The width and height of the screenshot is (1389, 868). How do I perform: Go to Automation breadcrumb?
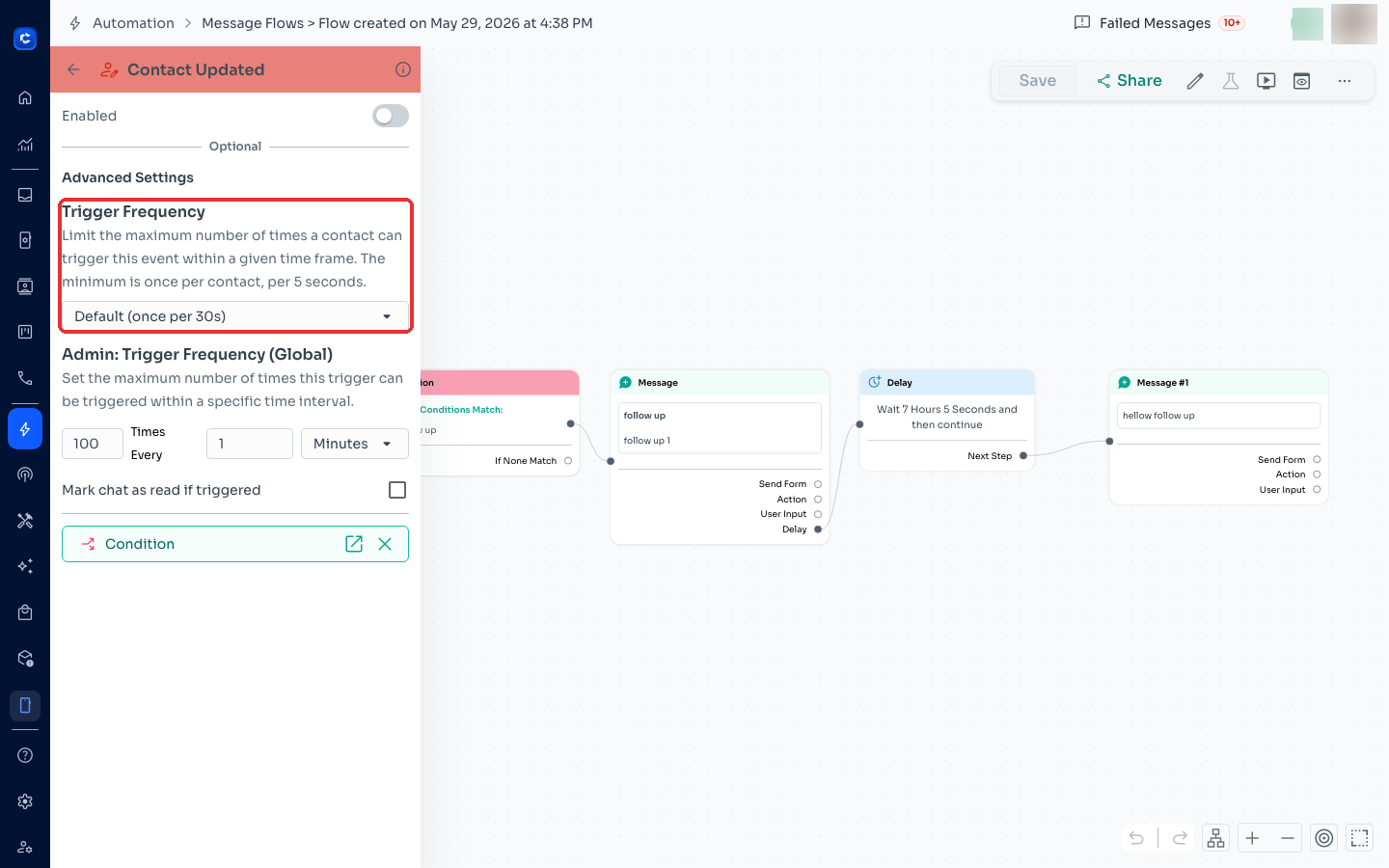coord(133,23)
